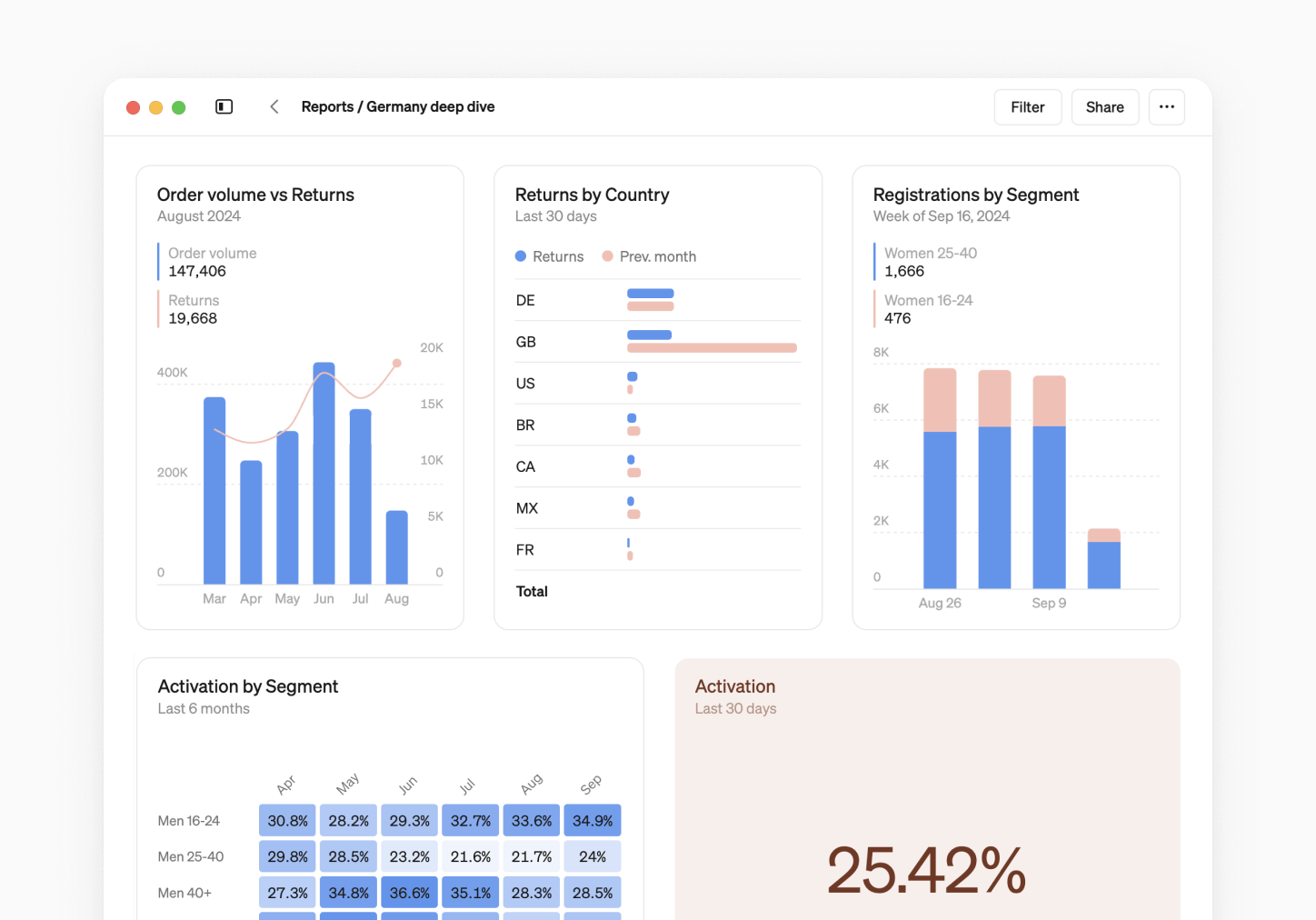Go back with the chevron arrow
The image size is (1316, 920).
pos(274,106)
